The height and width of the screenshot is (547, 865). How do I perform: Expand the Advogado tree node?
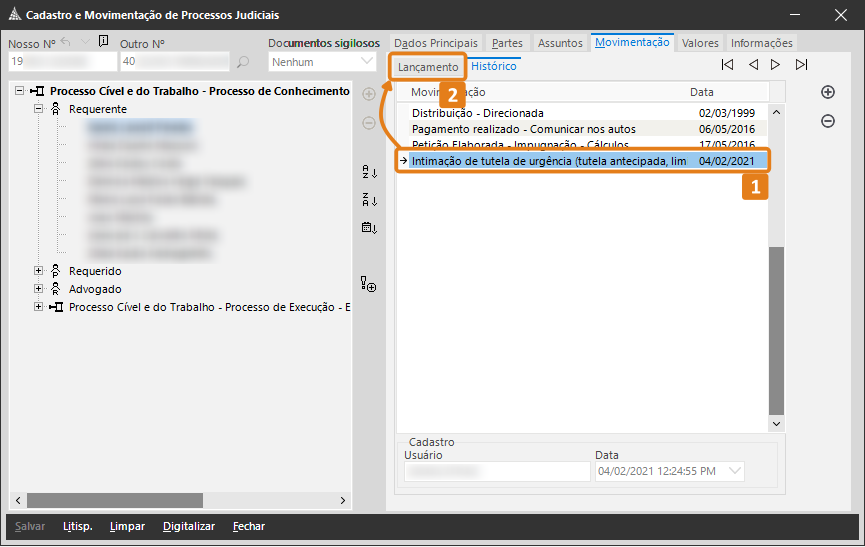pyautogui.click(x=39, y=289)
